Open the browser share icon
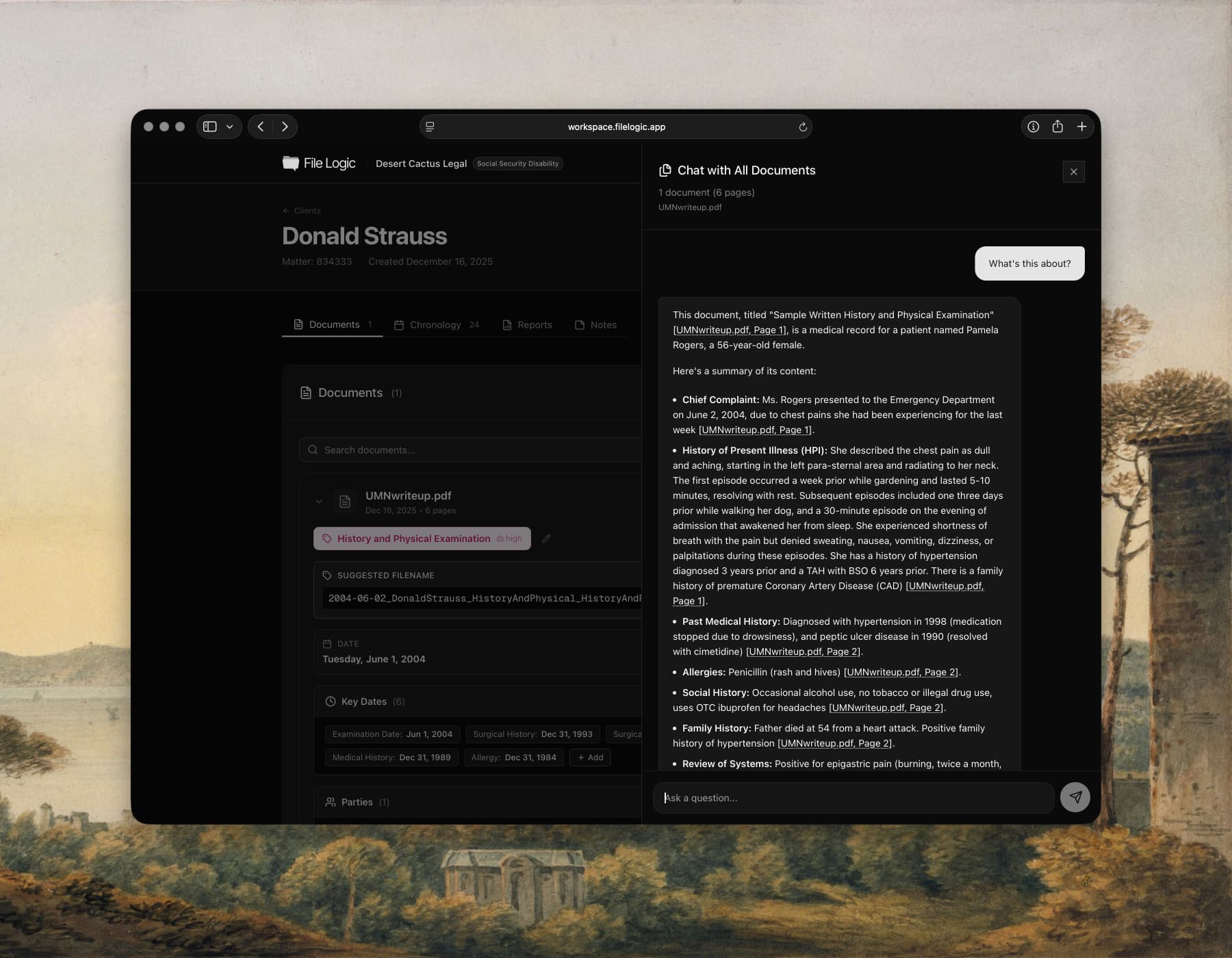The image size is (1232, 958). tap(1057, 127)
